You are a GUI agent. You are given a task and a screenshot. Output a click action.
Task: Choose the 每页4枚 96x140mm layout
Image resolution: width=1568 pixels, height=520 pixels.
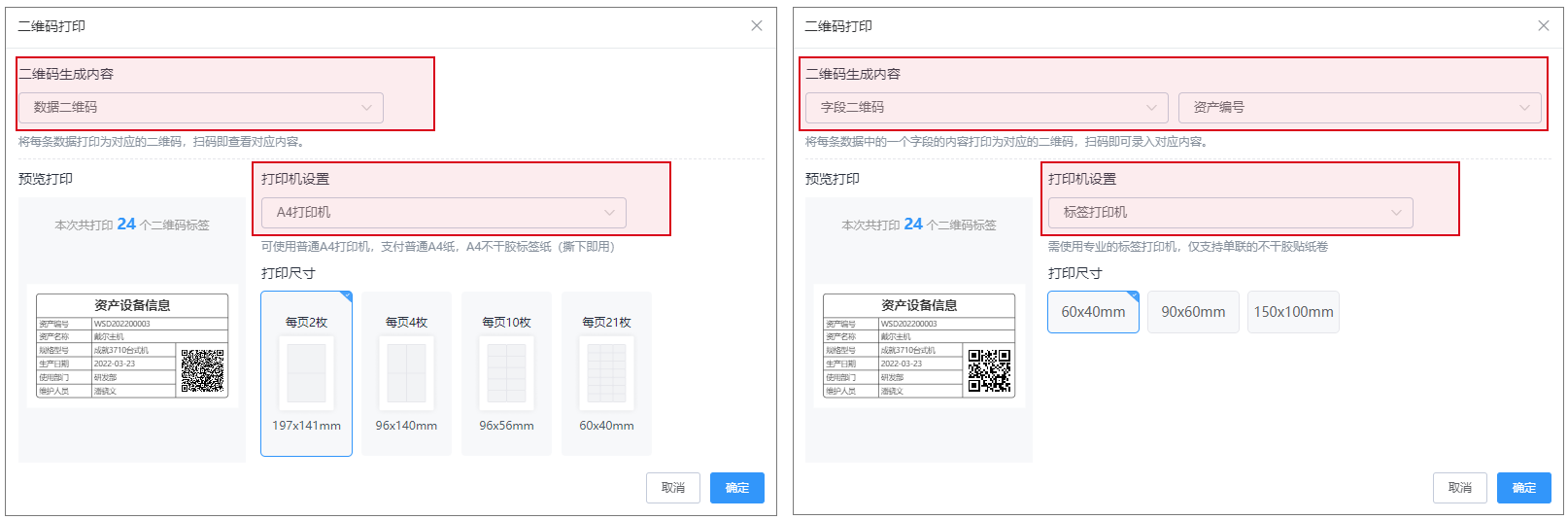tap(406, 373)
